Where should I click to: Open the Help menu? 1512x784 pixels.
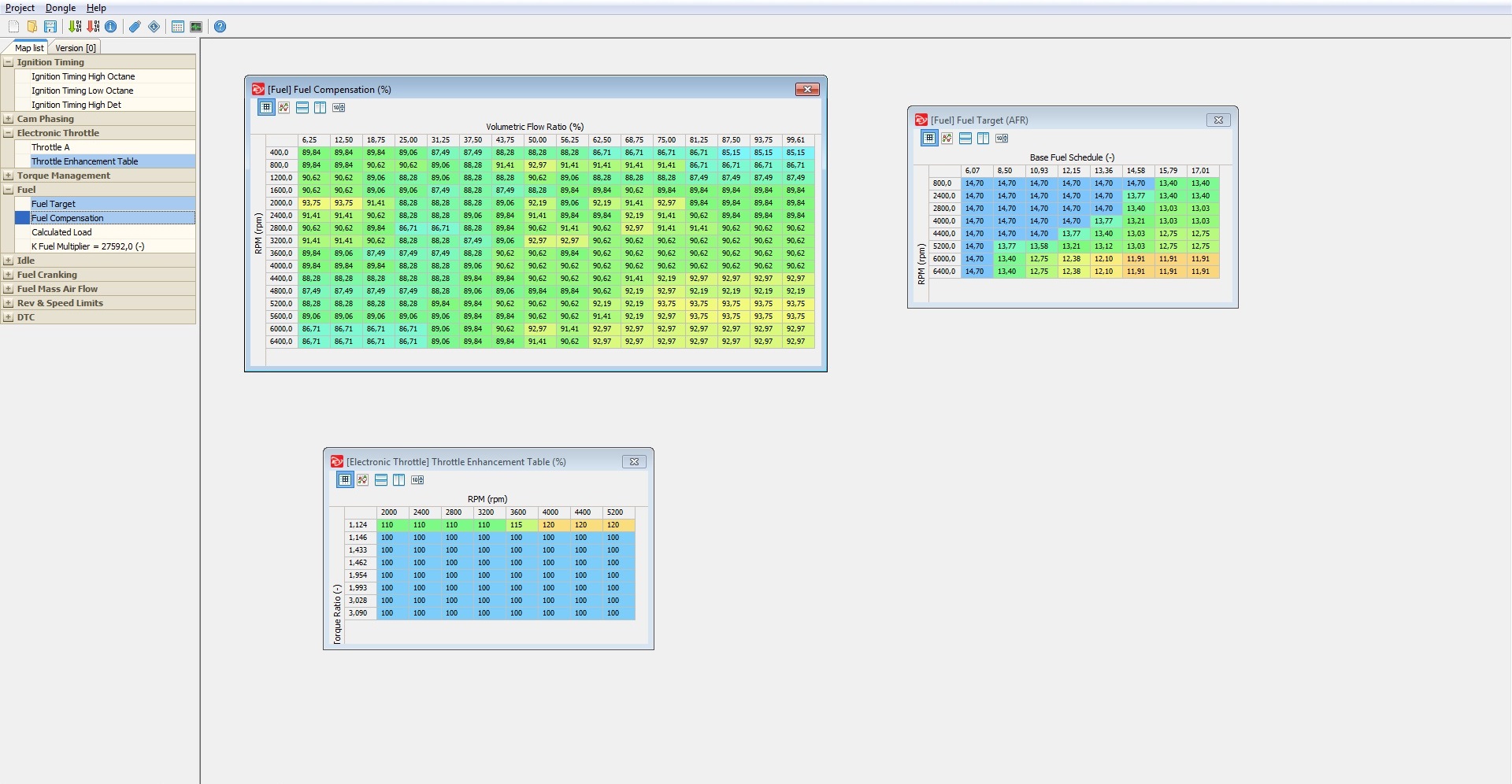[96, 8]
